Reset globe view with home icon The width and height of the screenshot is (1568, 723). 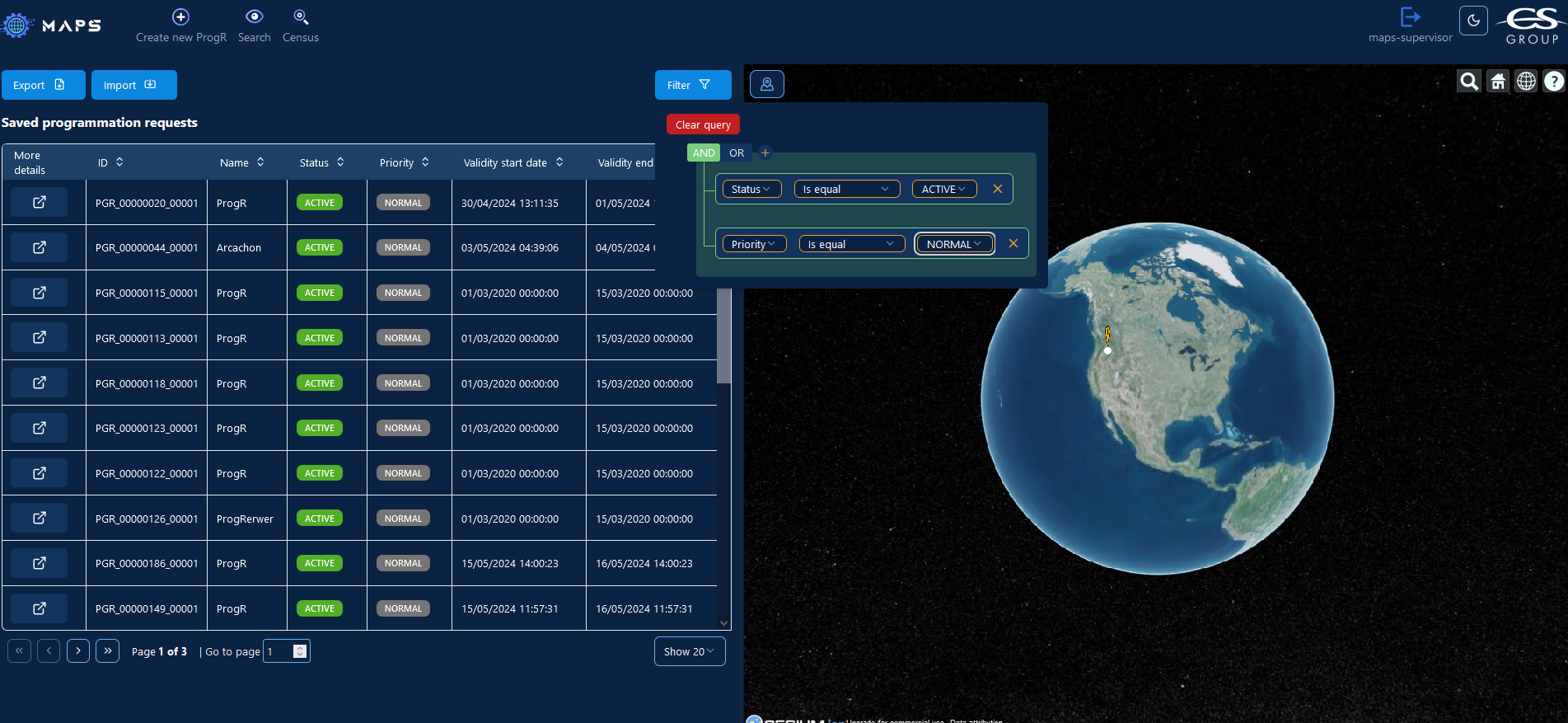point(1497,82)
